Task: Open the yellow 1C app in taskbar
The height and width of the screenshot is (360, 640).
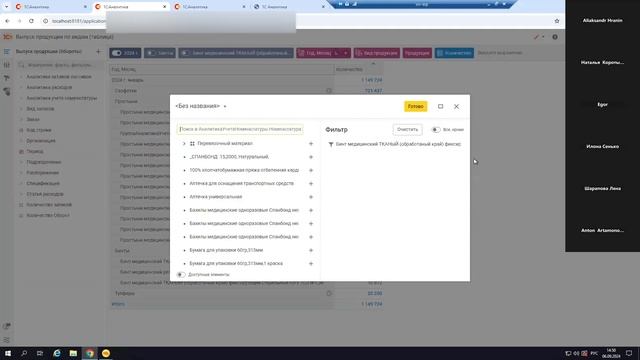Action: [106, 353]
